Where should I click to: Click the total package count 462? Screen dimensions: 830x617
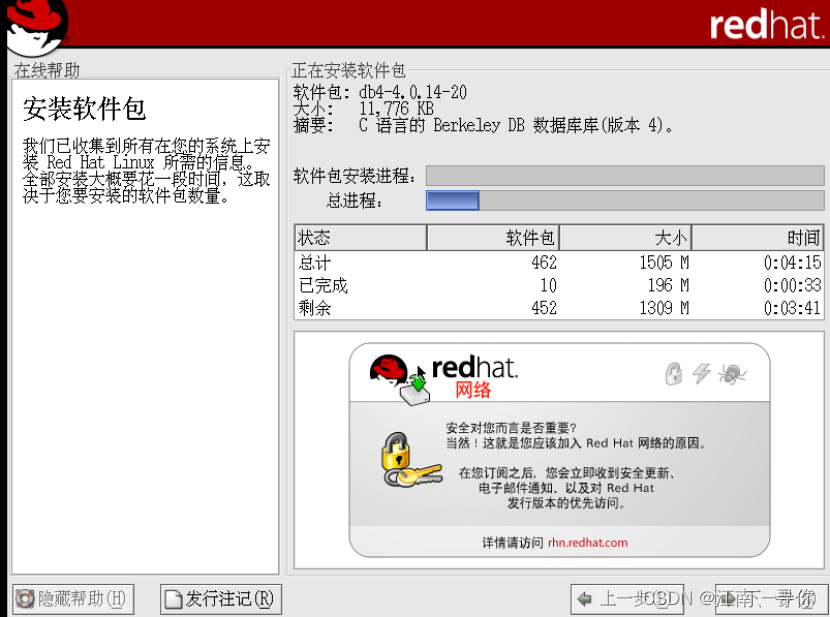[544, 262]
